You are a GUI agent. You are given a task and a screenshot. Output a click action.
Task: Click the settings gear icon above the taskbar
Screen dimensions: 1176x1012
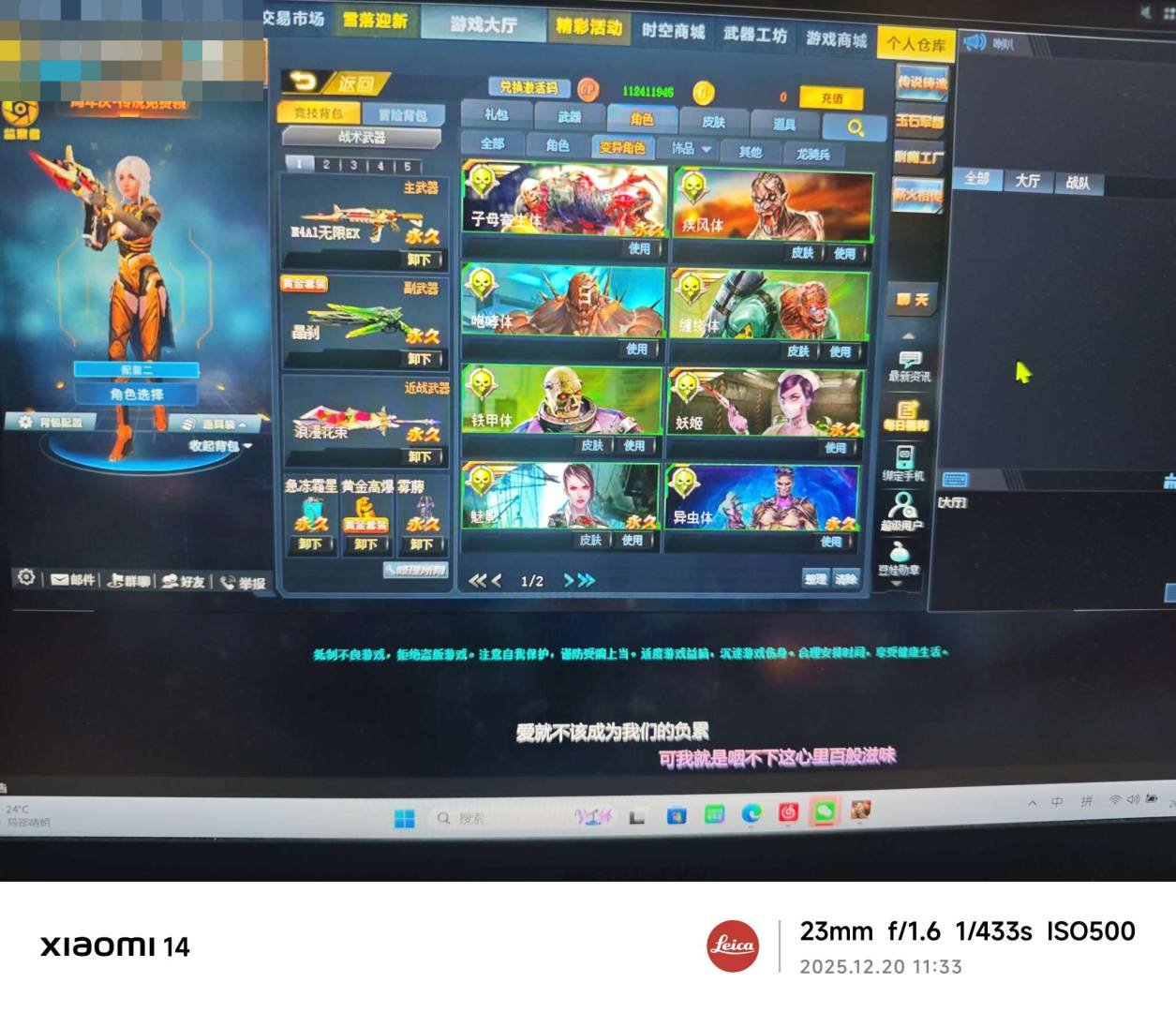point(26,577)
